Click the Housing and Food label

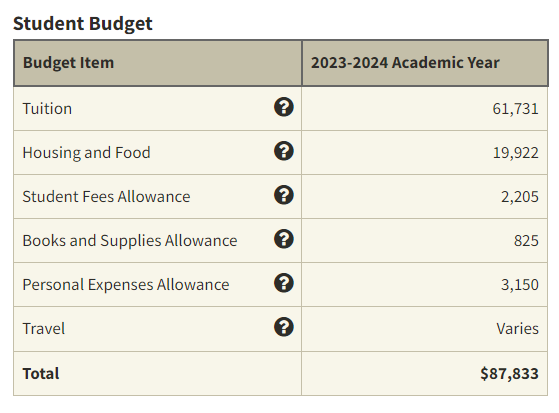tap(86, 153)
